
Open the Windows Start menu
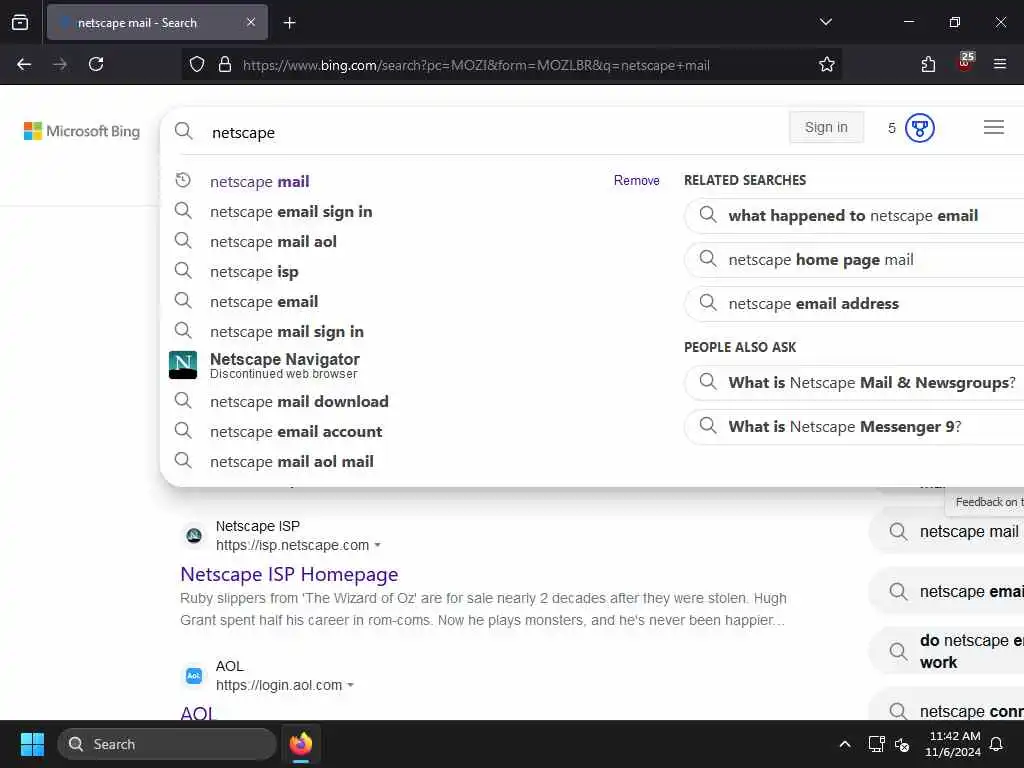click(32, 744)
